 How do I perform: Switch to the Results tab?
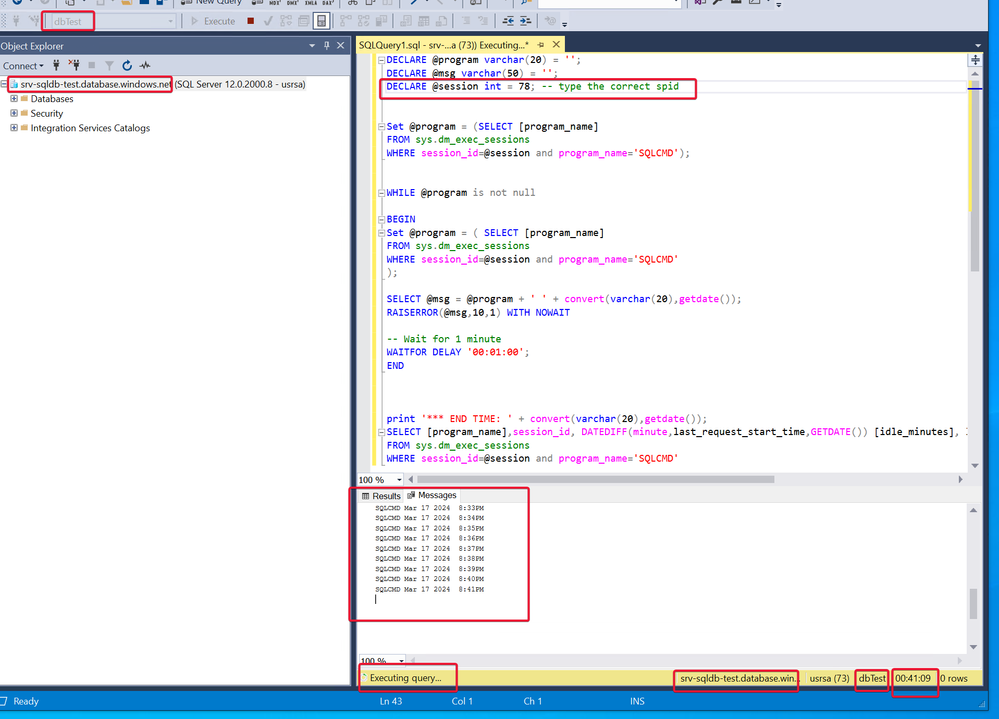381,496
